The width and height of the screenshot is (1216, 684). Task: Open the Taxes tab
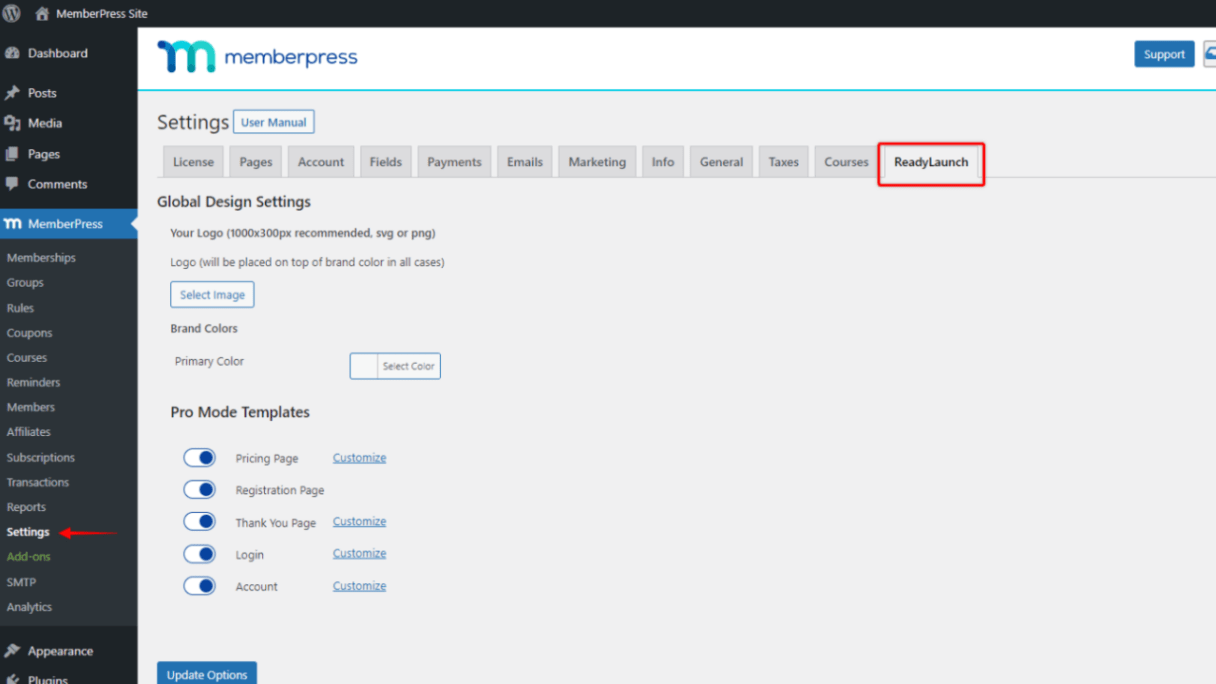[x=784, y=162]
